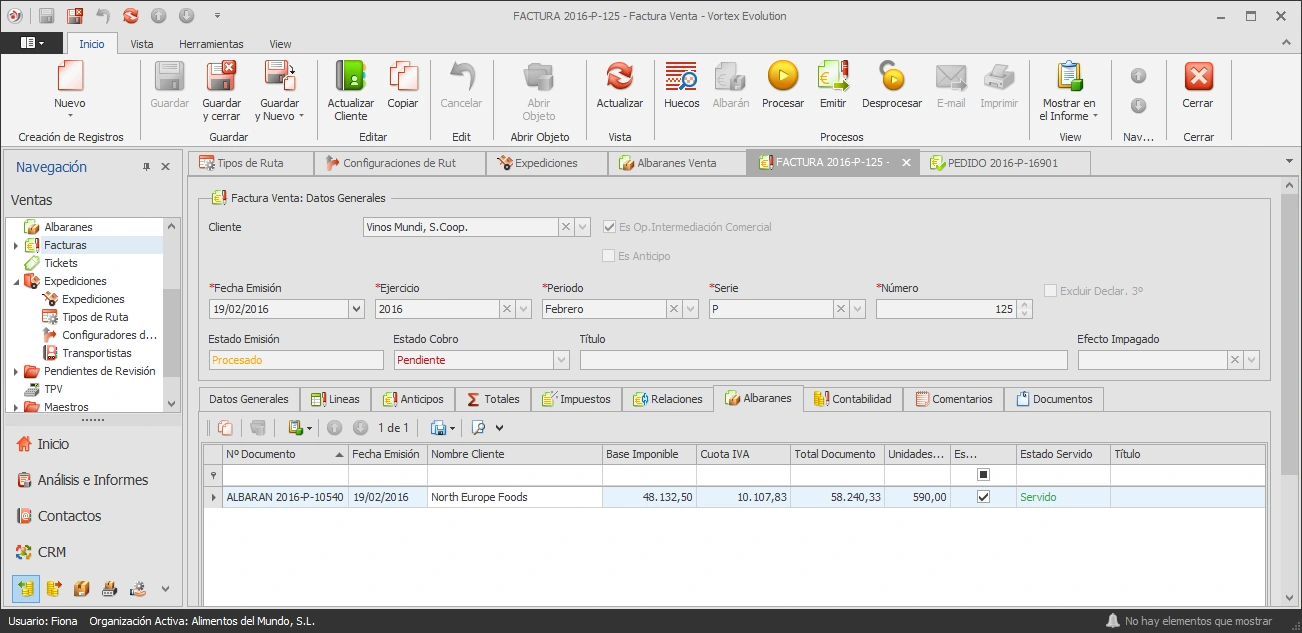The image size is (1302, 633).
Task: Click the Título input field
Action: 823,360
